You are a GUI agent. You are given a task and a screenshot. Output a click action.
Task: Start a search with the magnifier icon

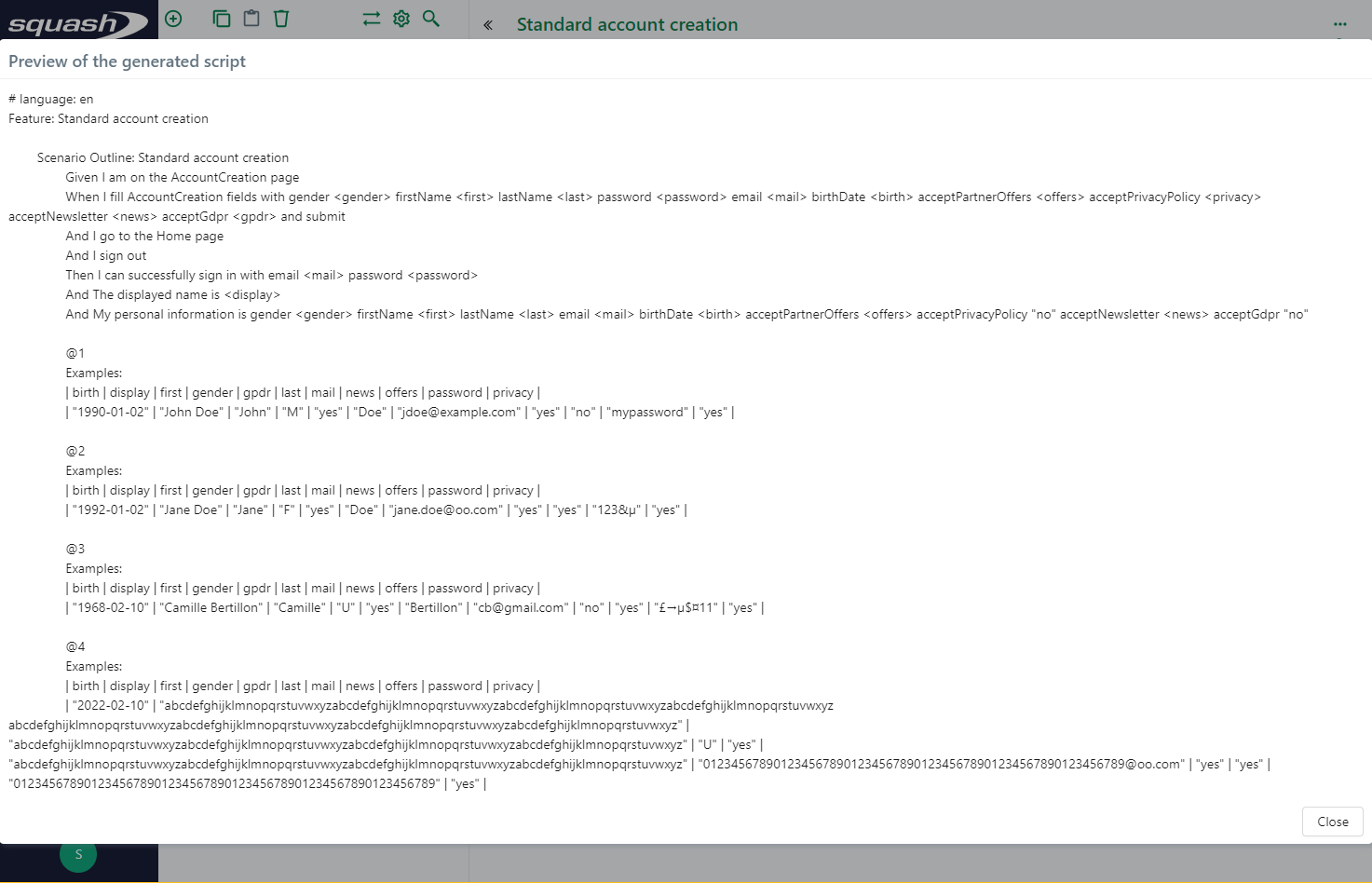[x=430, y=19]
